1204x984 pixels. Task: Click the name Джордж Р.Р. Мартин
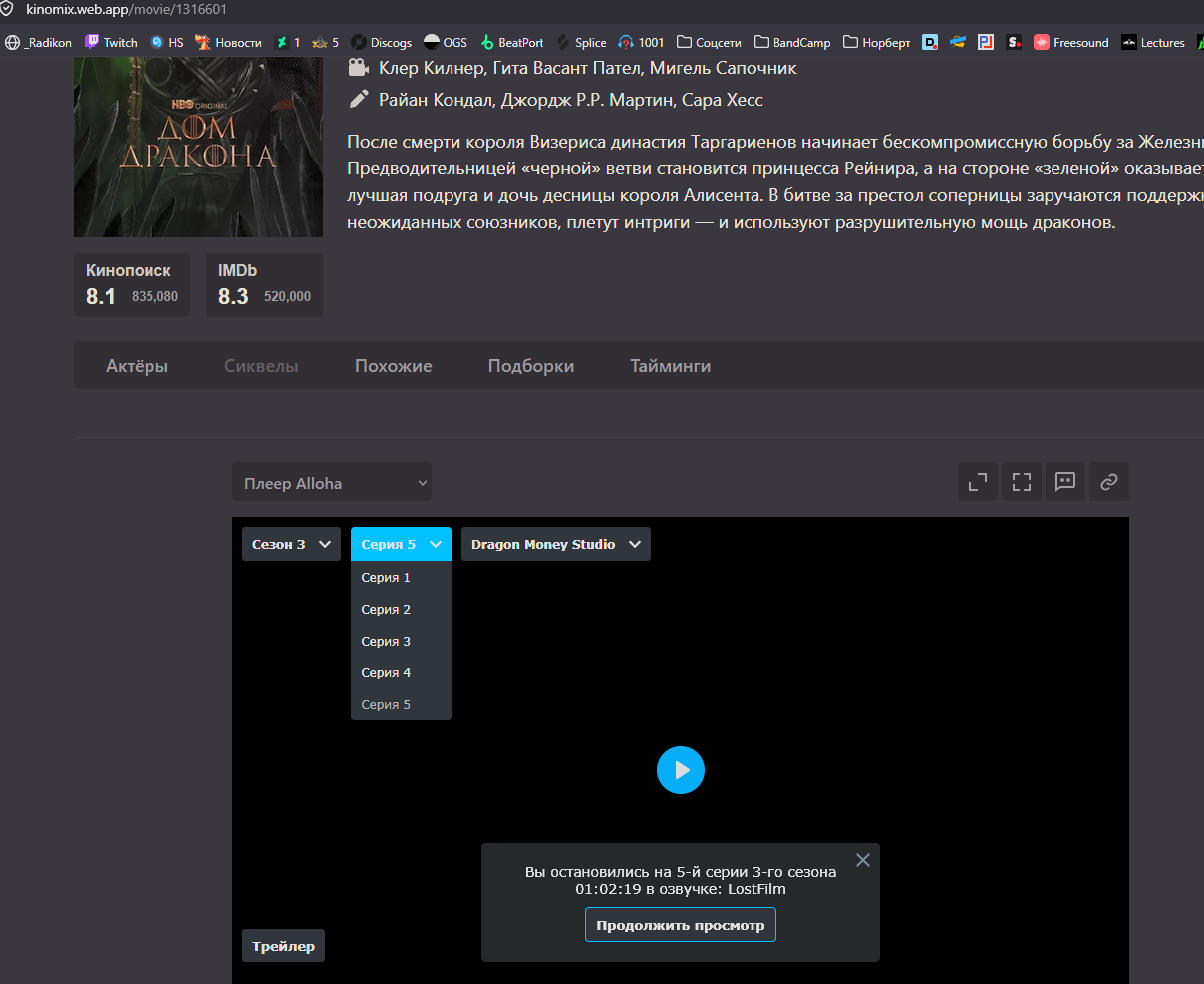(585, 100)
